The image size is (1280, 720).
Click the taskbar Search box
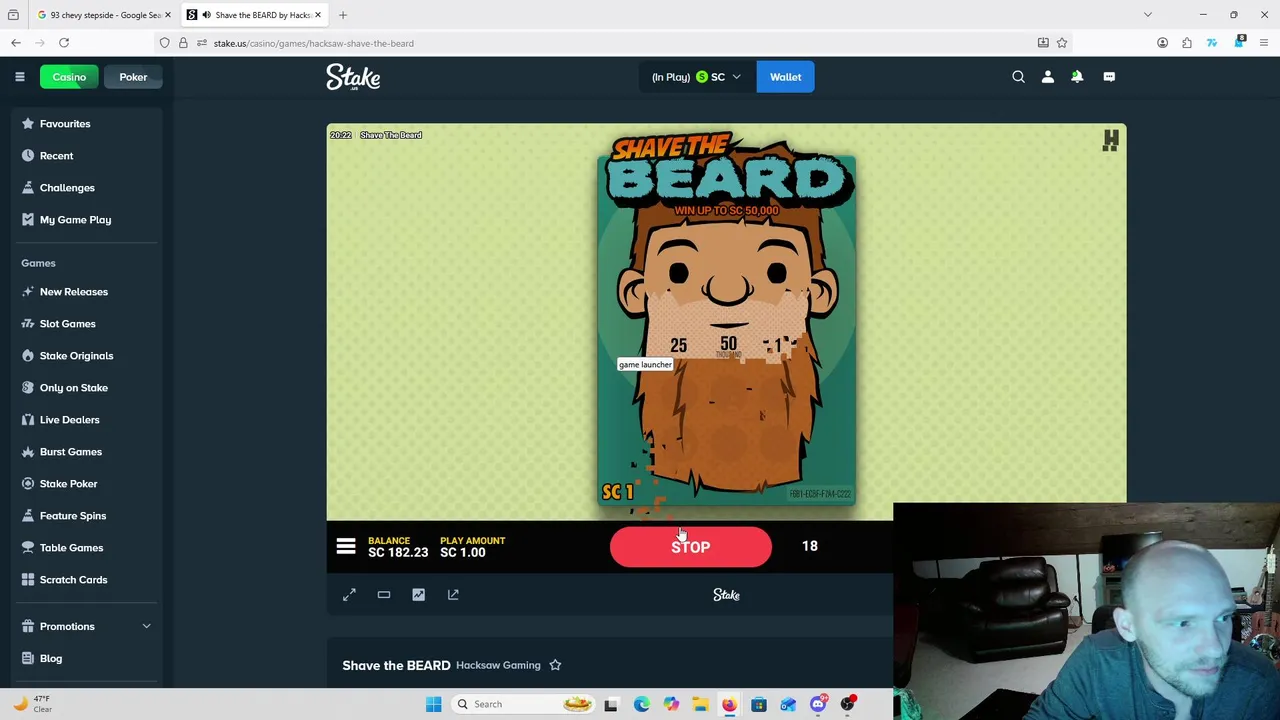pos(525,704)
